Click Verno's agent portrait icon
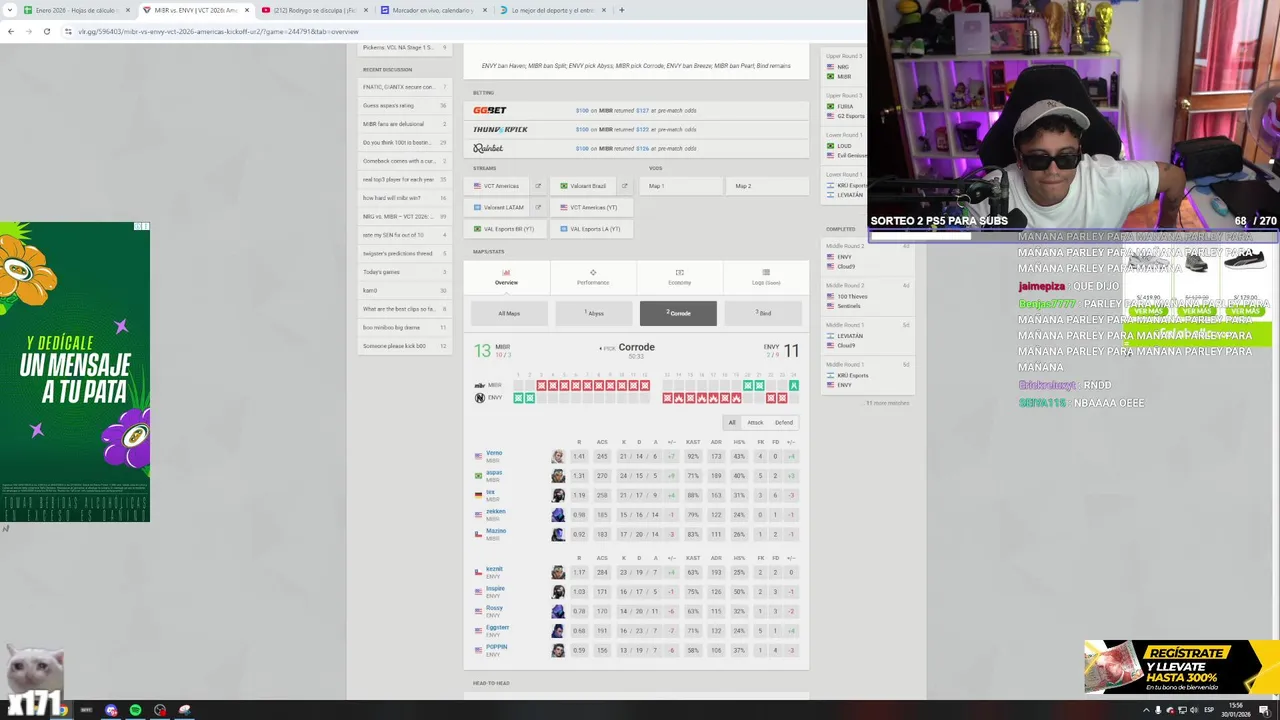 click(x=558, y=456)
